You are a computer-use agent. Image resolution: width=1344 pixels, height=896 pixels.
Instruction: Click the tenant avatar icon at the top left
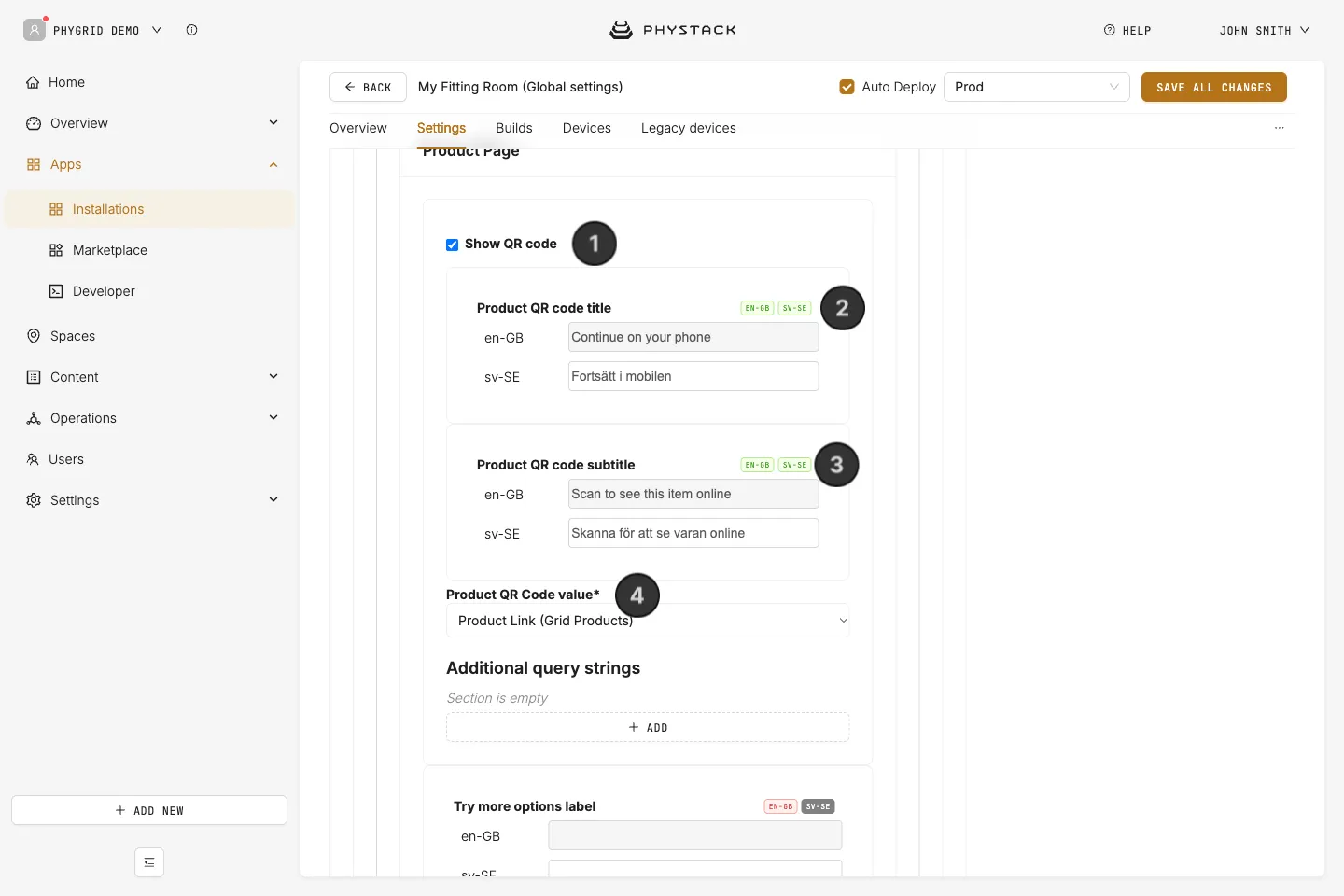point(35,30)
